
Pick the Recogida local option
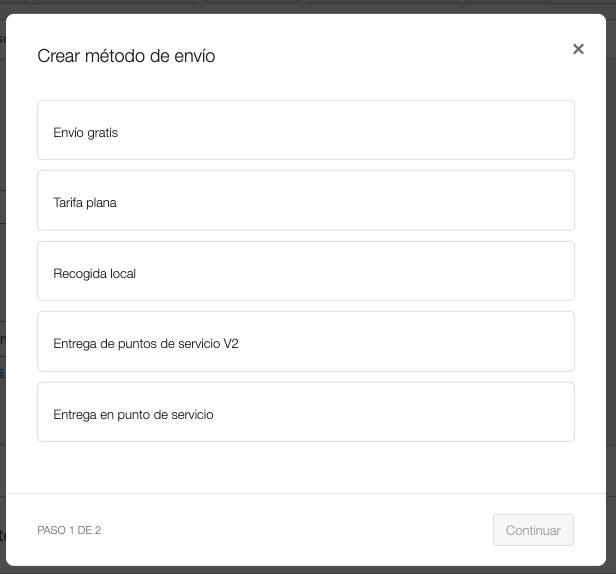306,271
